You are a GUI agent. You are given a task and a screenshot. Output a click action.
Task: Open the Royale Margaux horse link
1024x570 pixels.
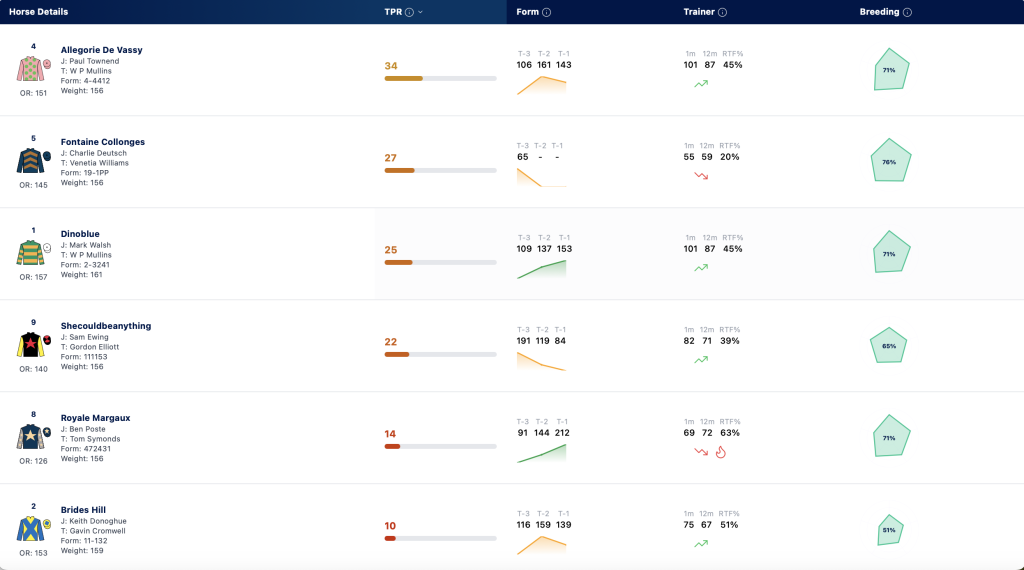point(95,418)
